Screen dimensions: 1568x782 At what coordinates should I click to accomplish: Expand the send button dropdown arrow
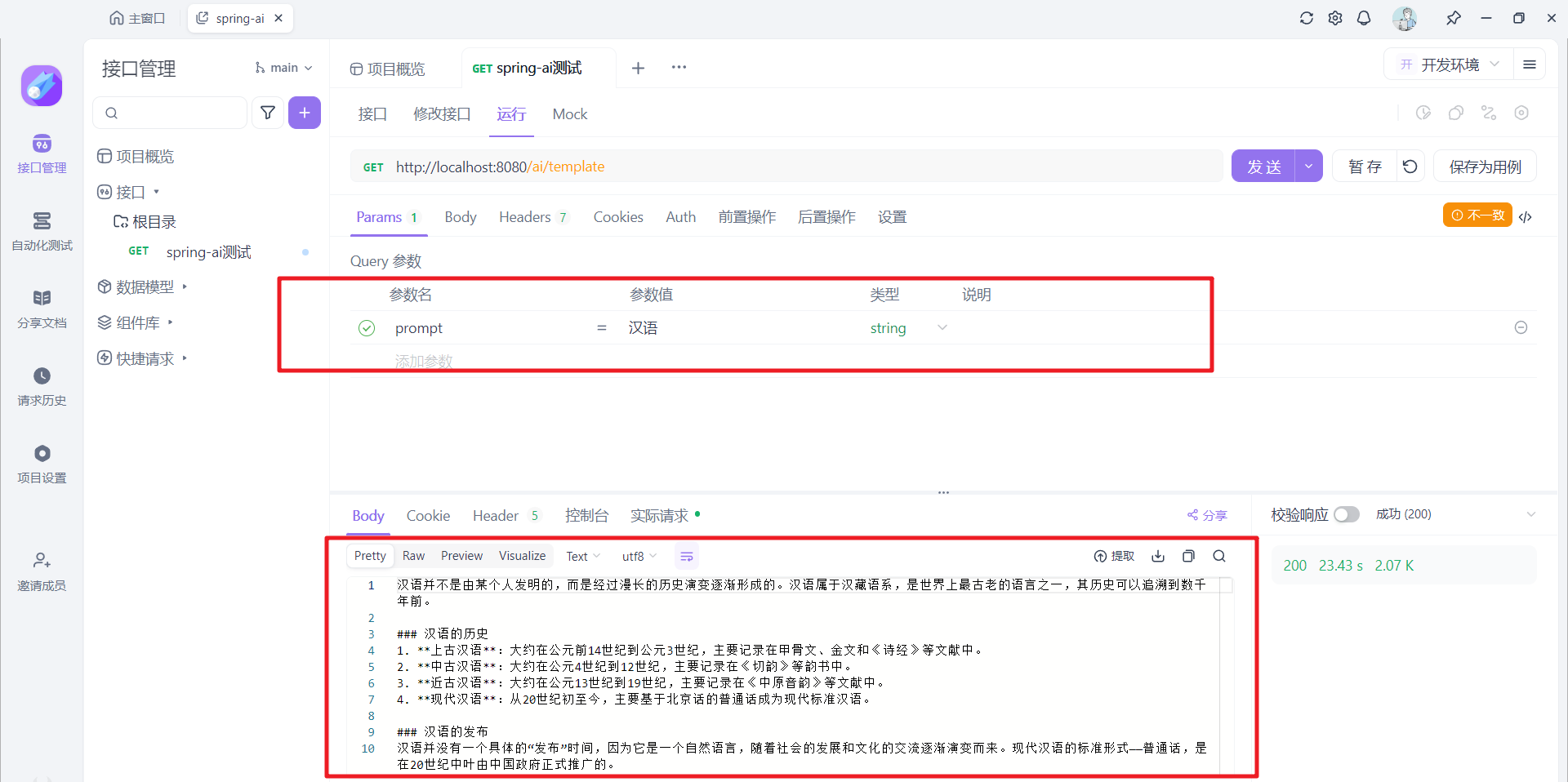click(x=1308, y=167)
